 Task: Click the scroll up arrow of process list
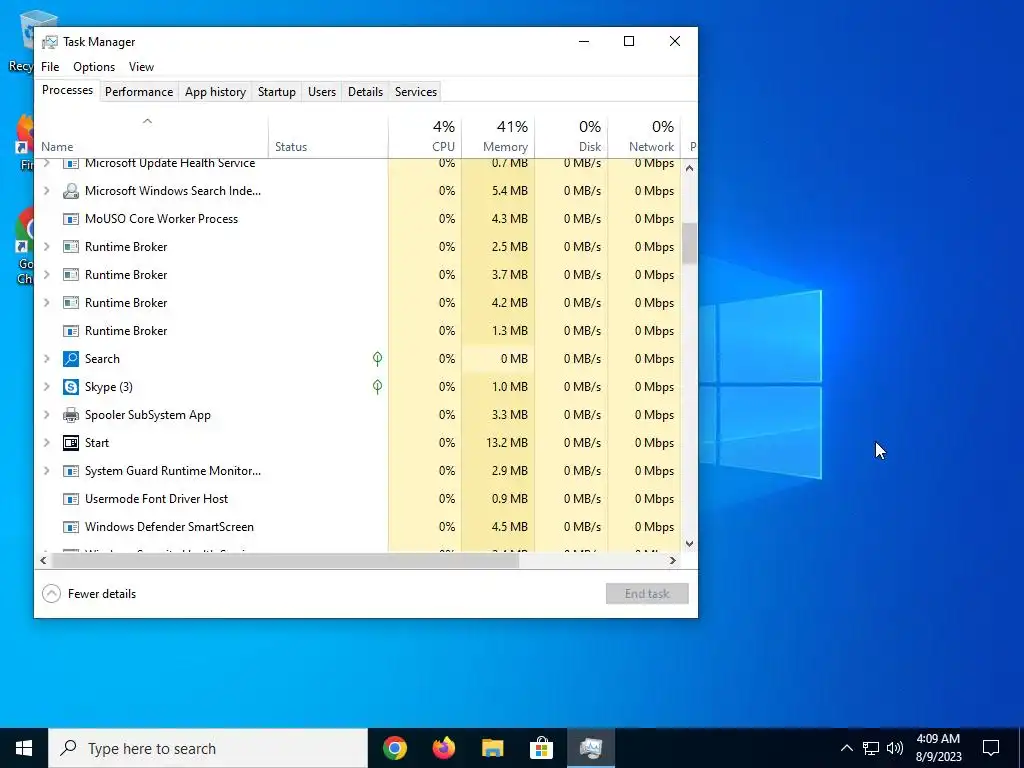[x=689, y=168]
